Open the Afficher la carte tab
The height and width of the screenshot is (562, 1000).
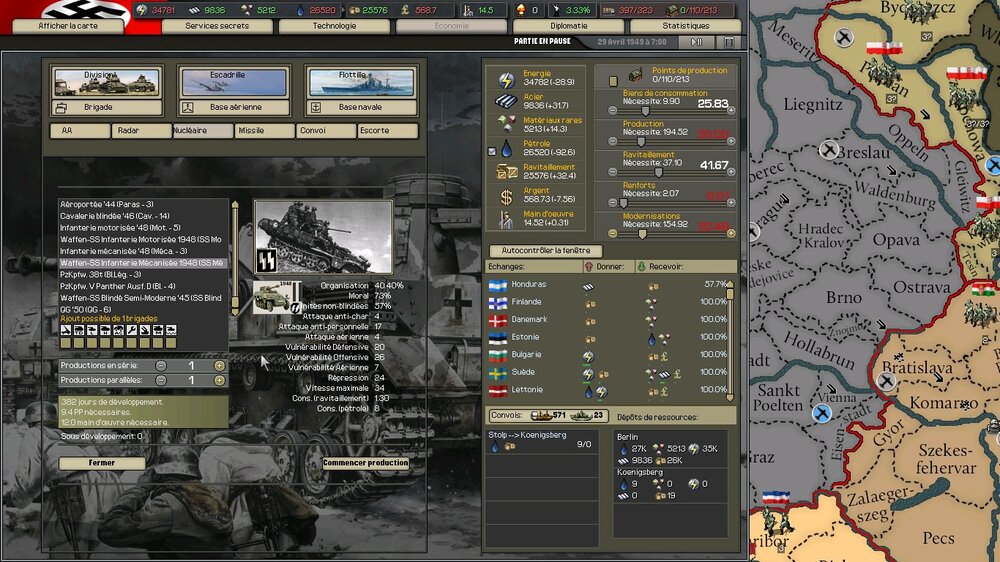click(68, 26)
